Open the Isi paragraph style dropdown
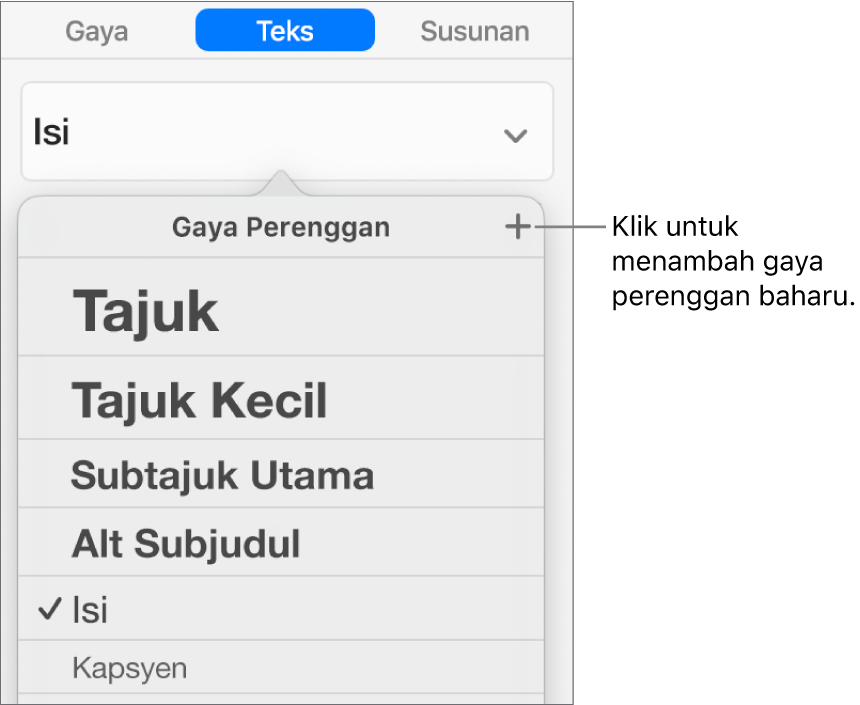860x705 pixels. [x=287, y=132]
